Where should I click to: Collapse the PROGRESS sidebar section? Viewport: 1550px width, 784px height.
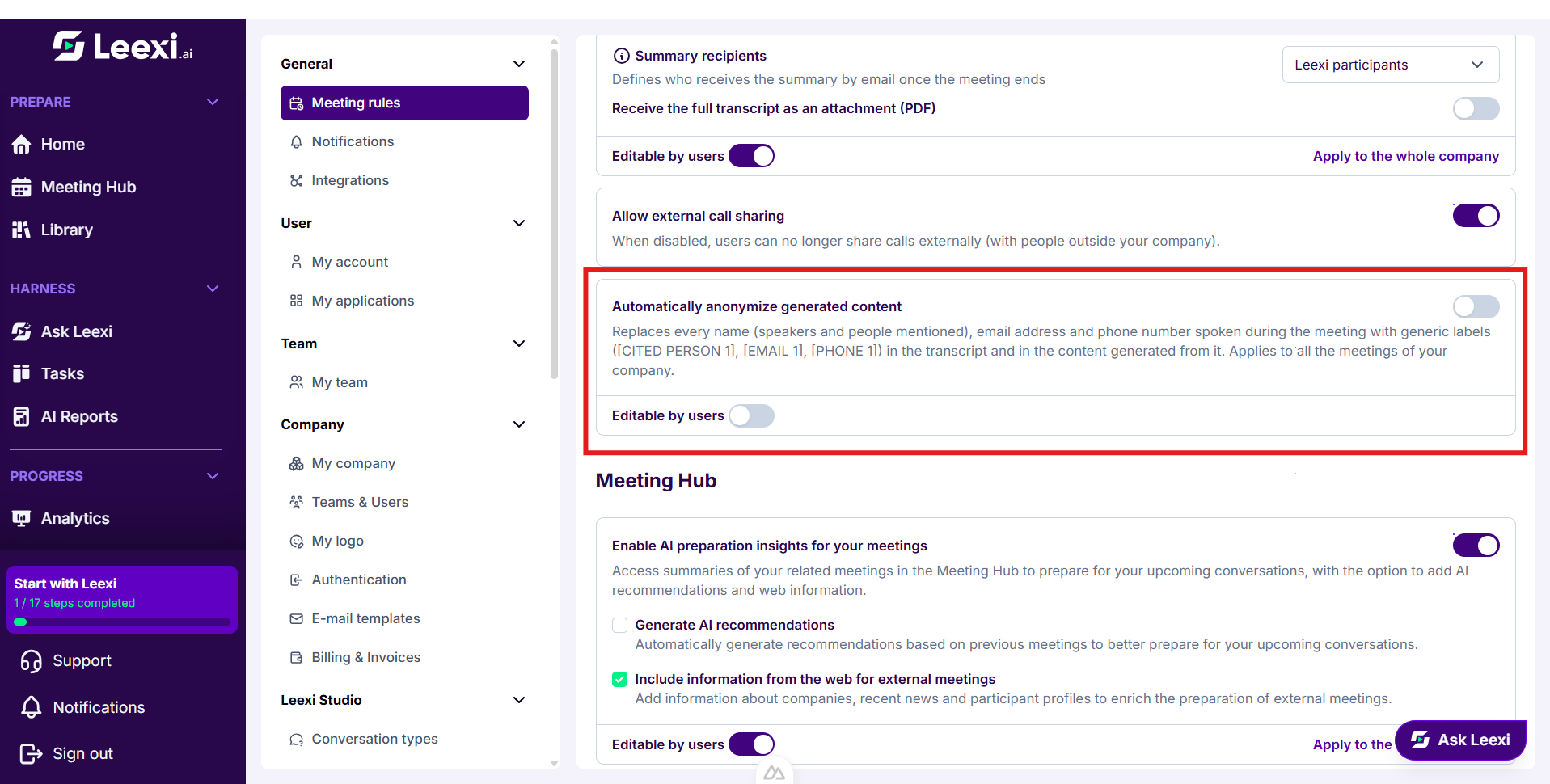[213, 476]
